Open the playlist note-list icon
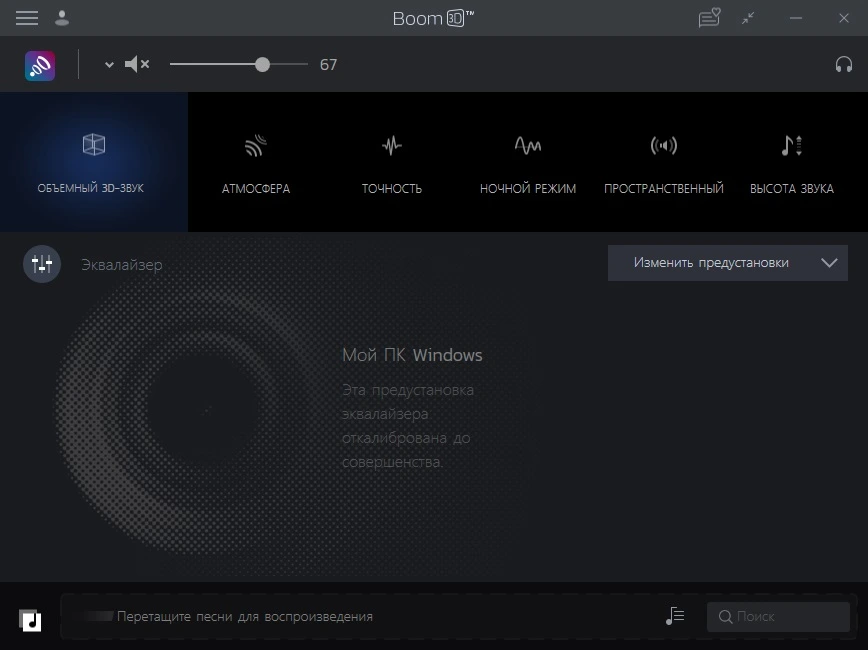The height and width of the screenshot is (650, 868). click(x=675, y=616)
